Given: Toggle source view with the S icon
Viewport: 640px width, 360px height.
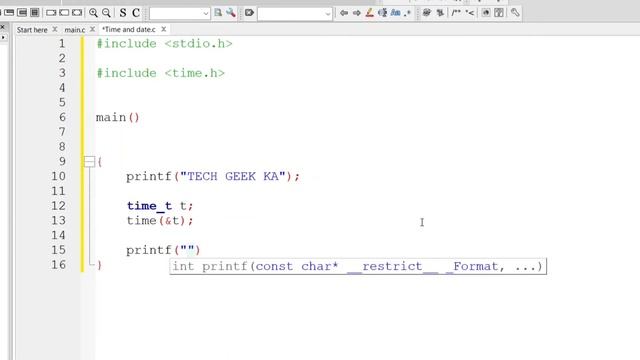Looking at the screenshot, I should click(123, 13).
